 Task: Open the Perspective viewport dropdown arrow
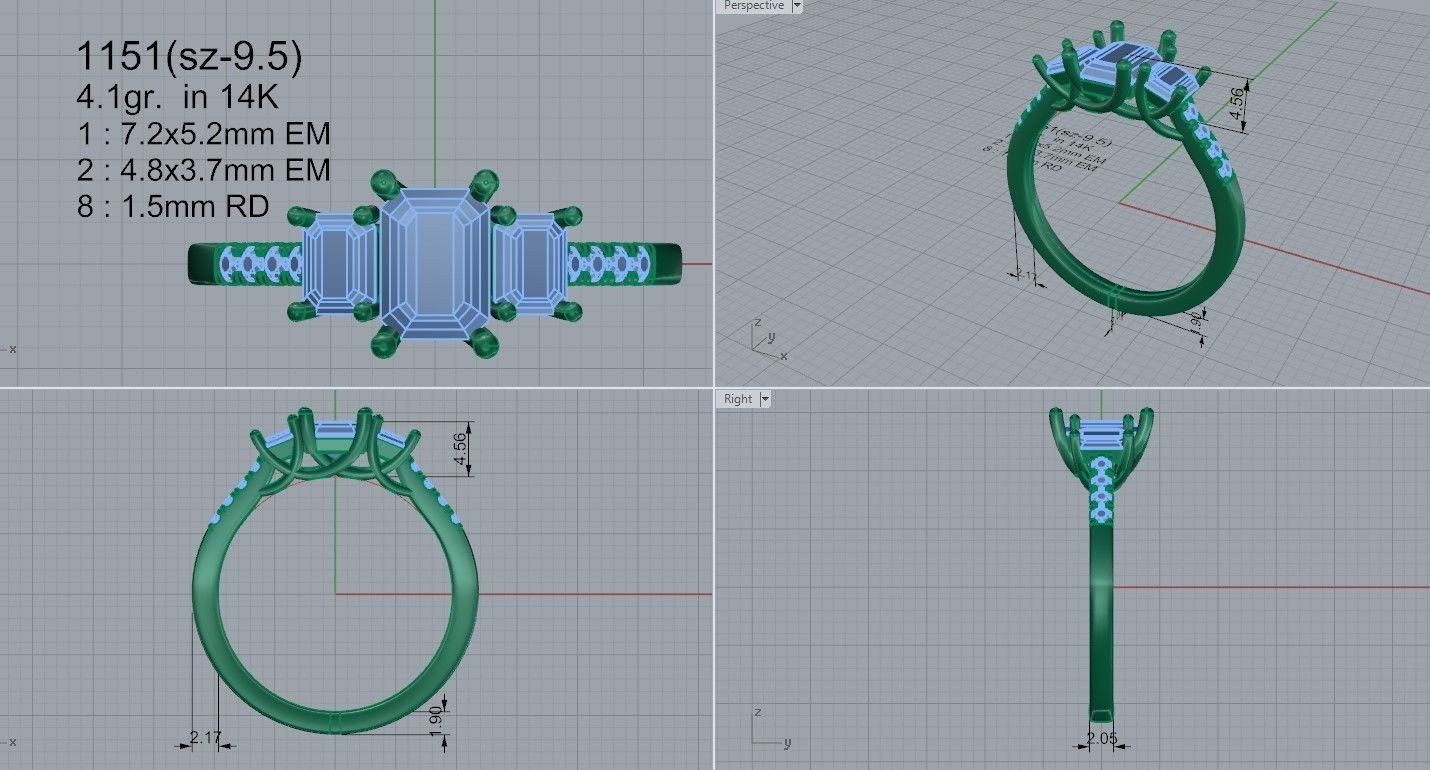pyautogui.click(x=797, y=6)
